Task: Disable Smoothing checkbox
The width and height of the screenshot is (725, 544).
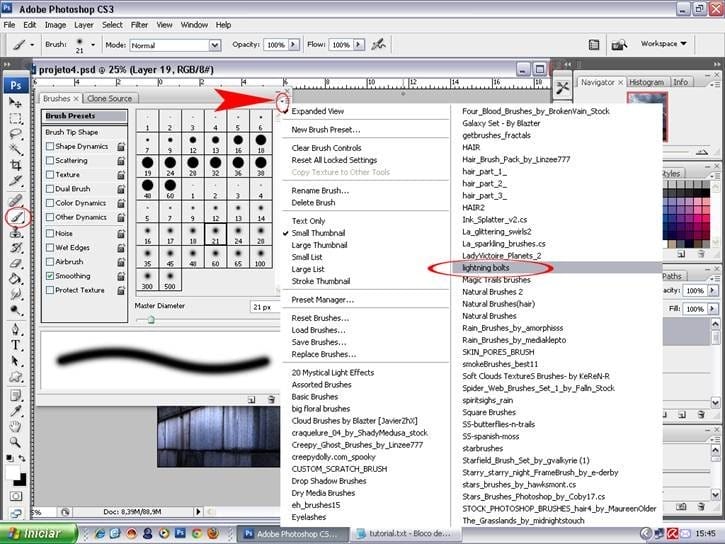Action: tap(50, 276)
